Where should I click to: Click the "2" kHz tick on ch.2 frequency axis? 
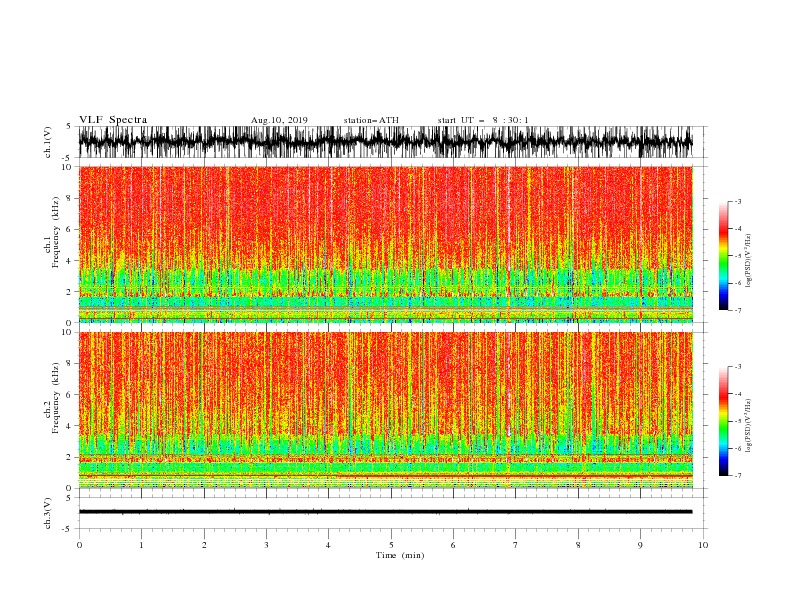click(x=70, y=457)
